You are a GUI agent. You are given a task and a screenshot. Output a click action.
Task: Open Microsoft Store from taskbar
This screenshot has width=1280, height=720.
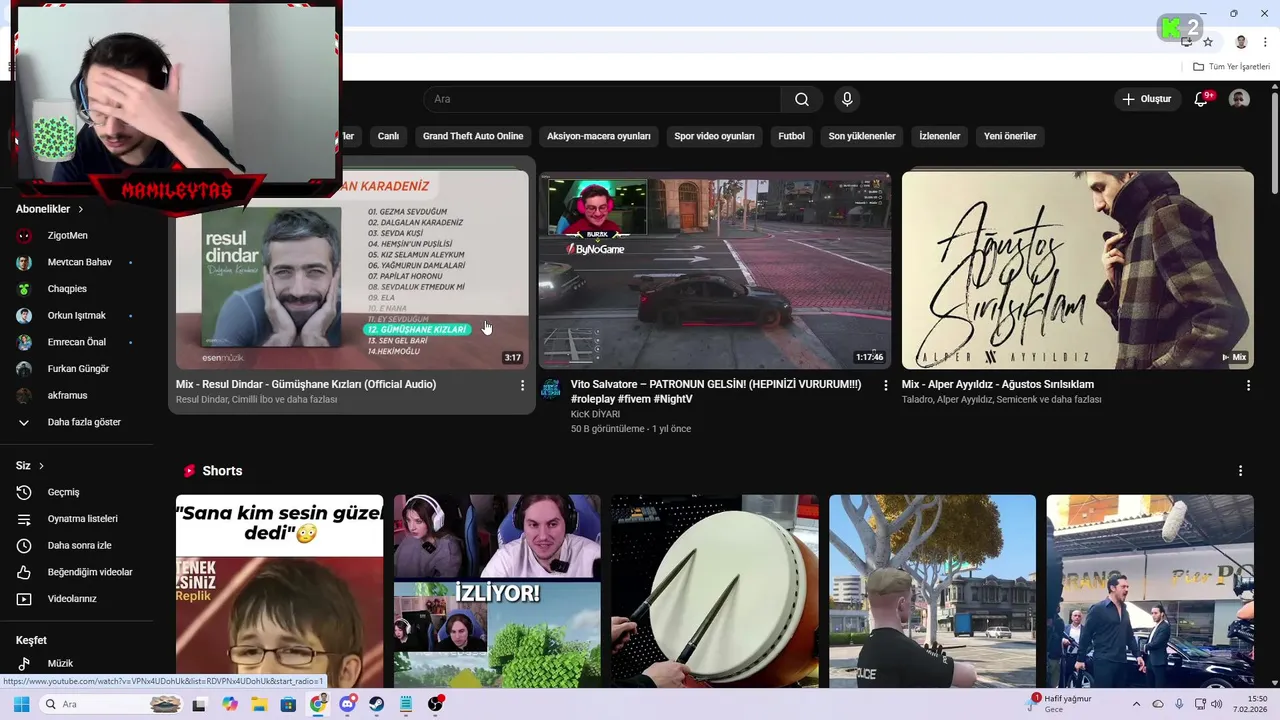(288, 704)
